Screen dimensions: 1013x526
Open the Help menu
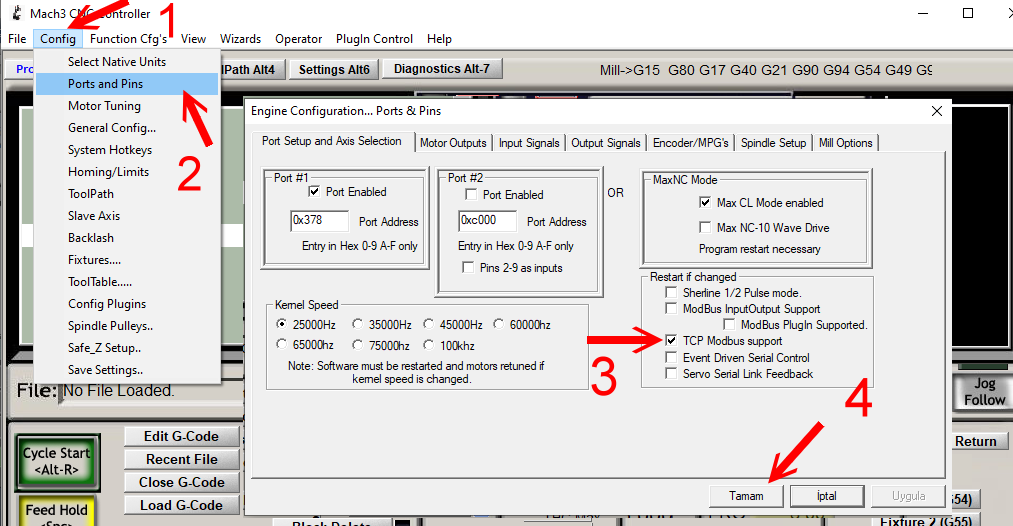click(x=439, y=39)
